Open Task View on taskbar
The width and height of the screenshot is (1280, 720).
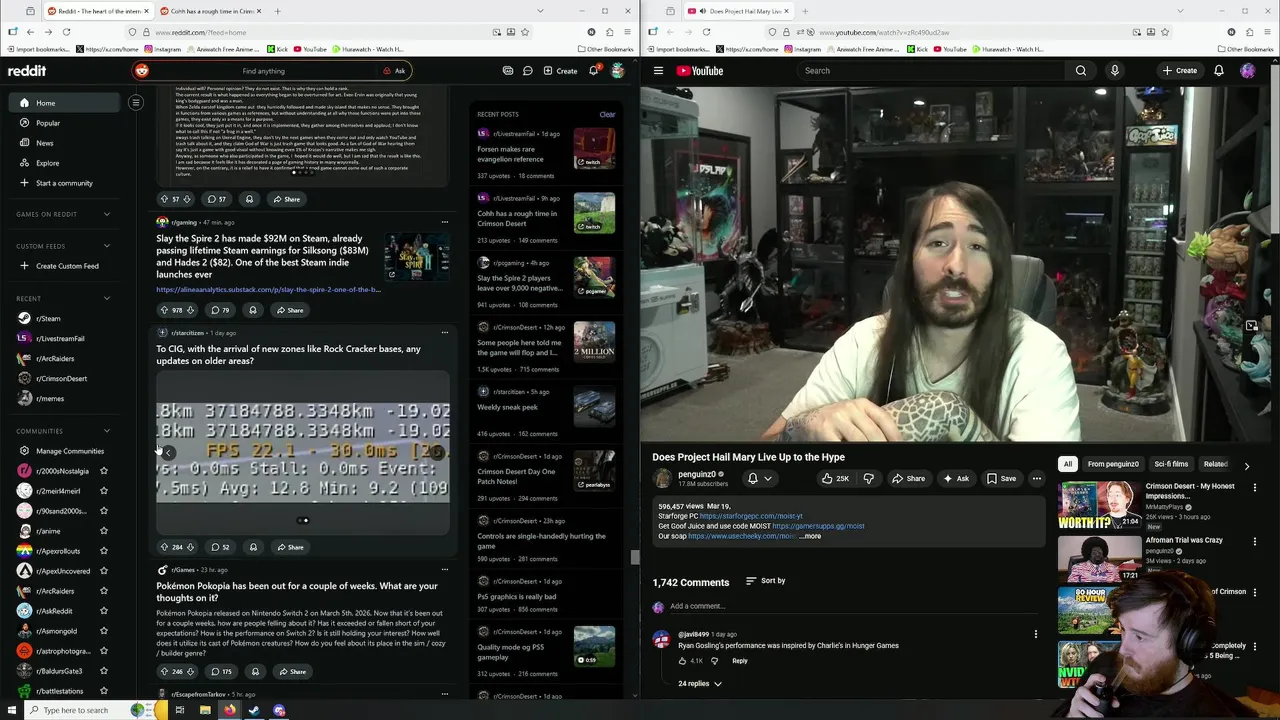(179, 710)
